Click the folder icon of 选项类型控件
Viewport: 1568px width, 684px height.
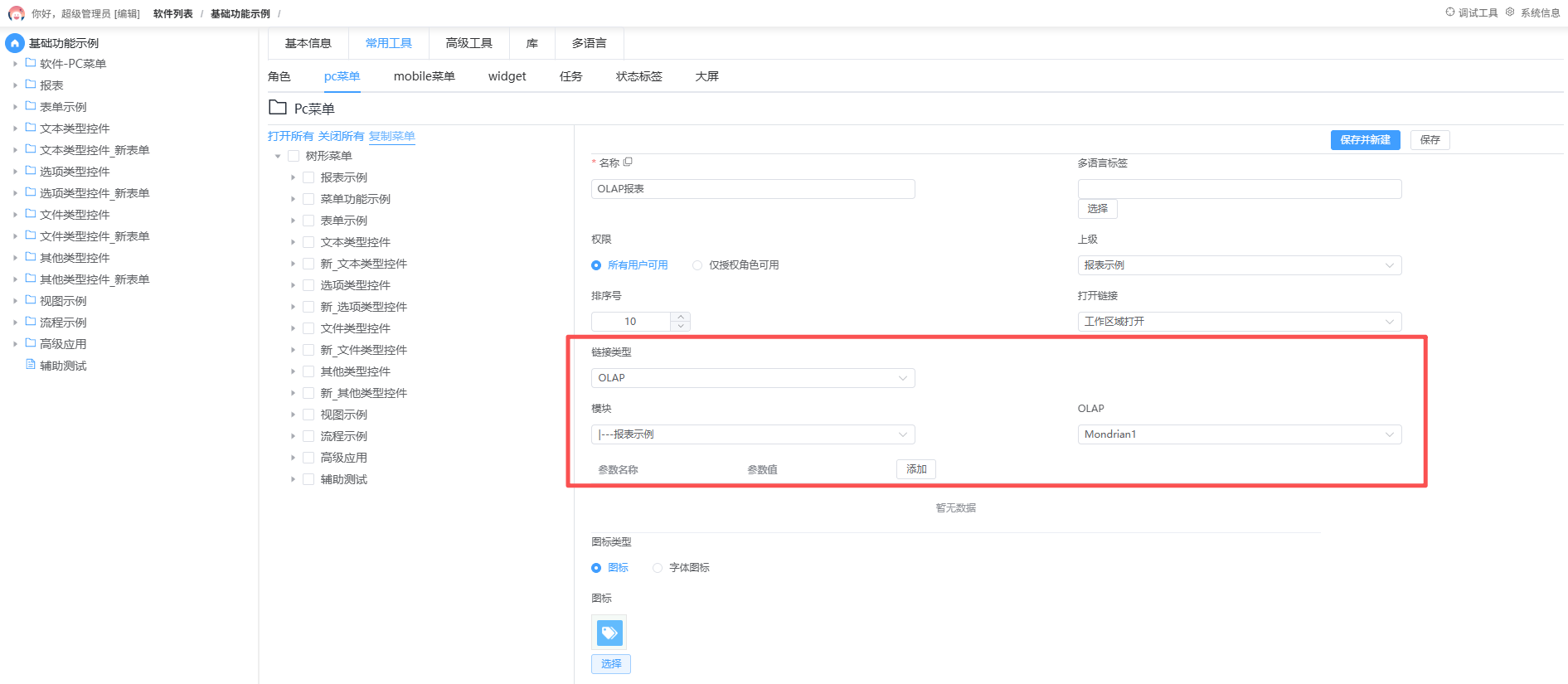click(x=31, y=171)
